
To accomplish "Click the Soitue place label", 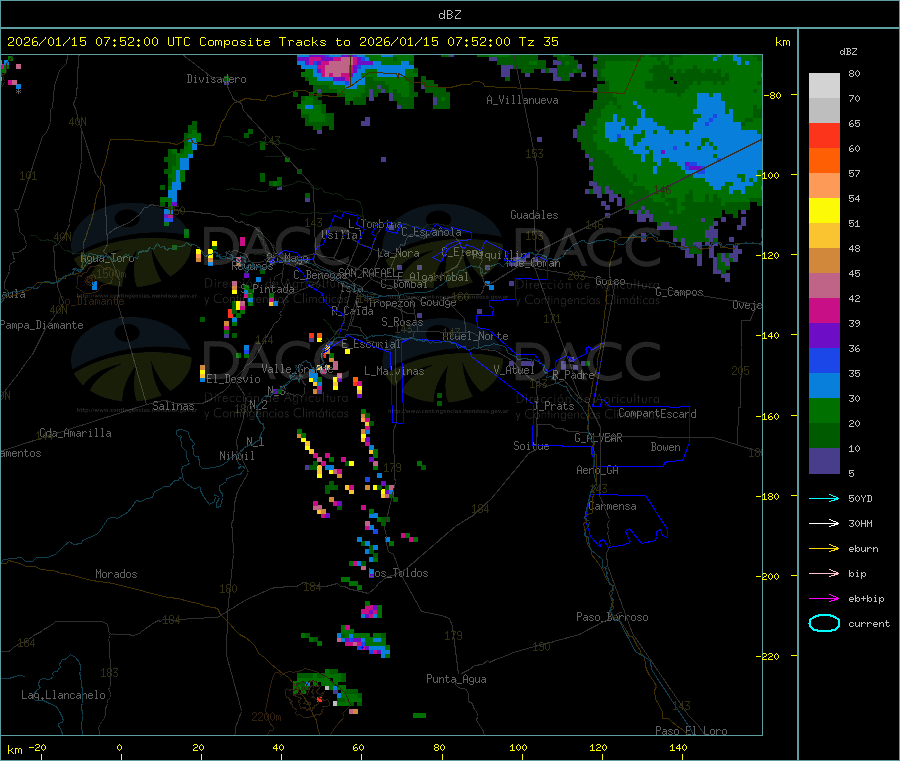I will (531, 446).
